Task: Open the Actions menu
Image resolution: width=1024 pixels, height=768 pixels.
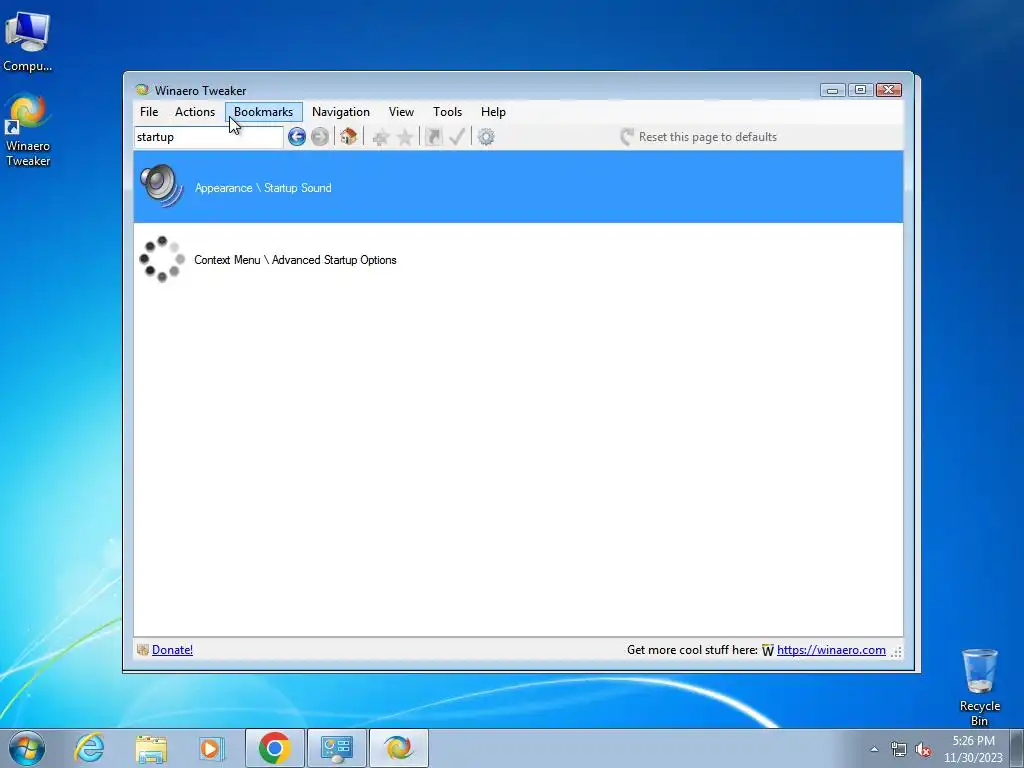Action: (195, 112)
